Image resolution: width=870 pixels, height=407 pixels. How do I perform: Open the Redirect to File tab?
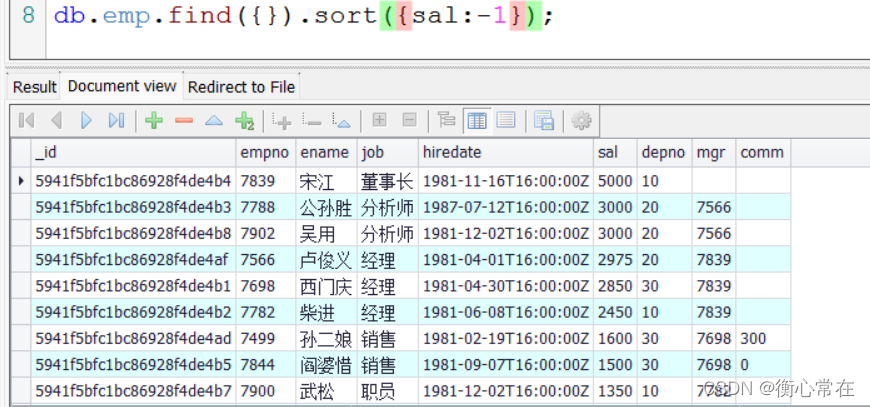point(241,87)
